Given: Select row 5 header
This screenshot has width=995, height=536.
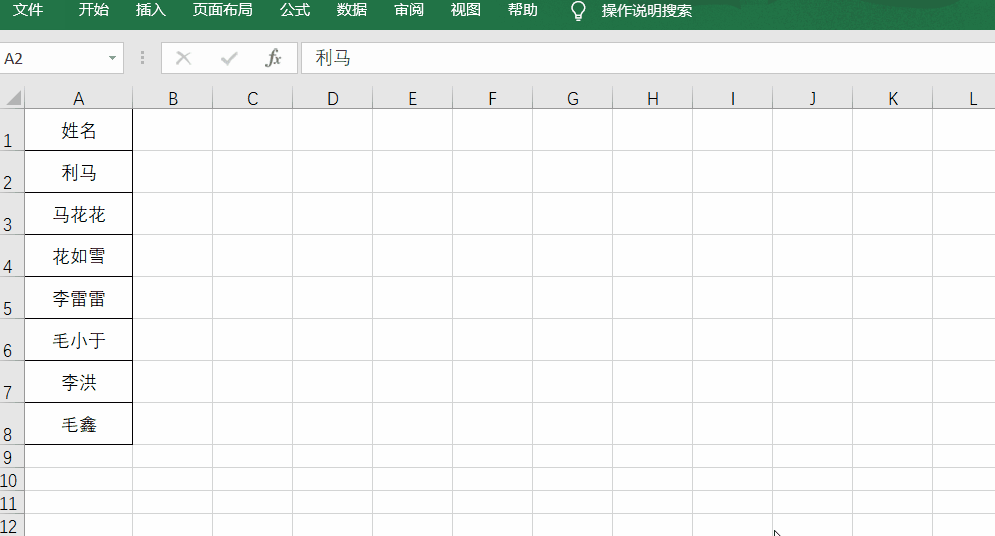Looking at the screenshot, I should pyautogui.click(x=12, y=297).
